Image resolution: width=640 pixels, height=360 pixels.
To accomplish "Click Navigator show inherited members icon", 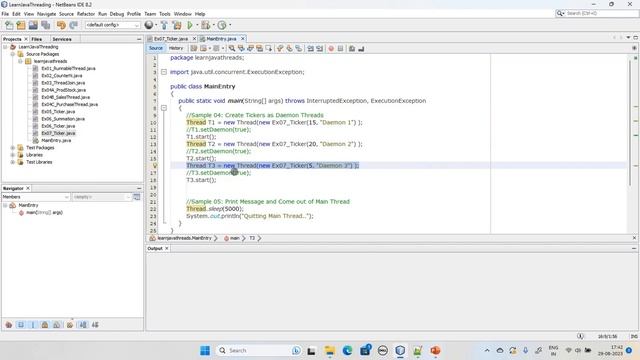I will pyautogui.click(x=9, y=325).
